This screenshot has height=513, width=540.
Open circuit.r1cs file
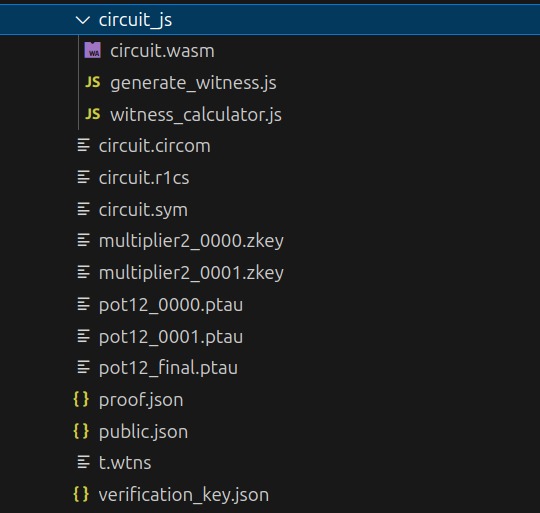pyautogui.click(x=144, y=178)
